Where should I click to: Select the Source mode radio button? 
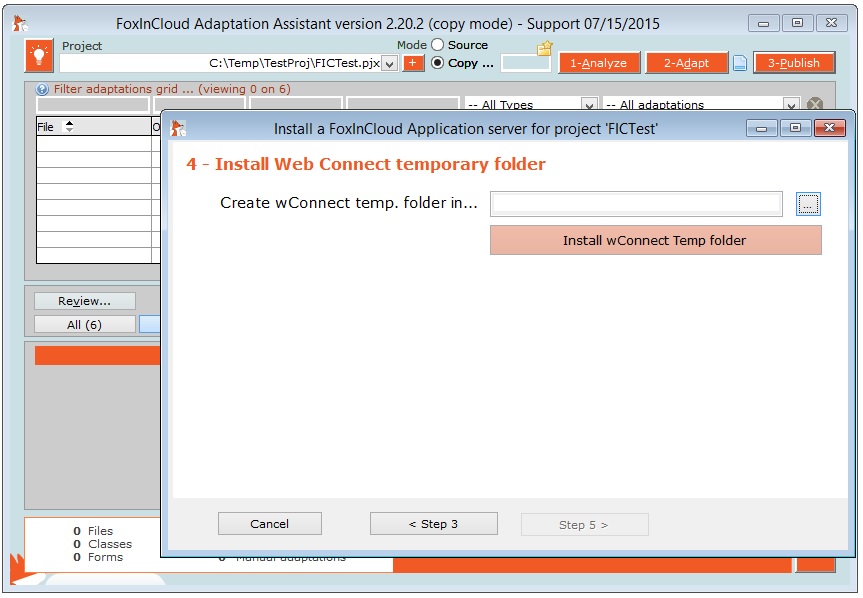(x=437, y=45)
